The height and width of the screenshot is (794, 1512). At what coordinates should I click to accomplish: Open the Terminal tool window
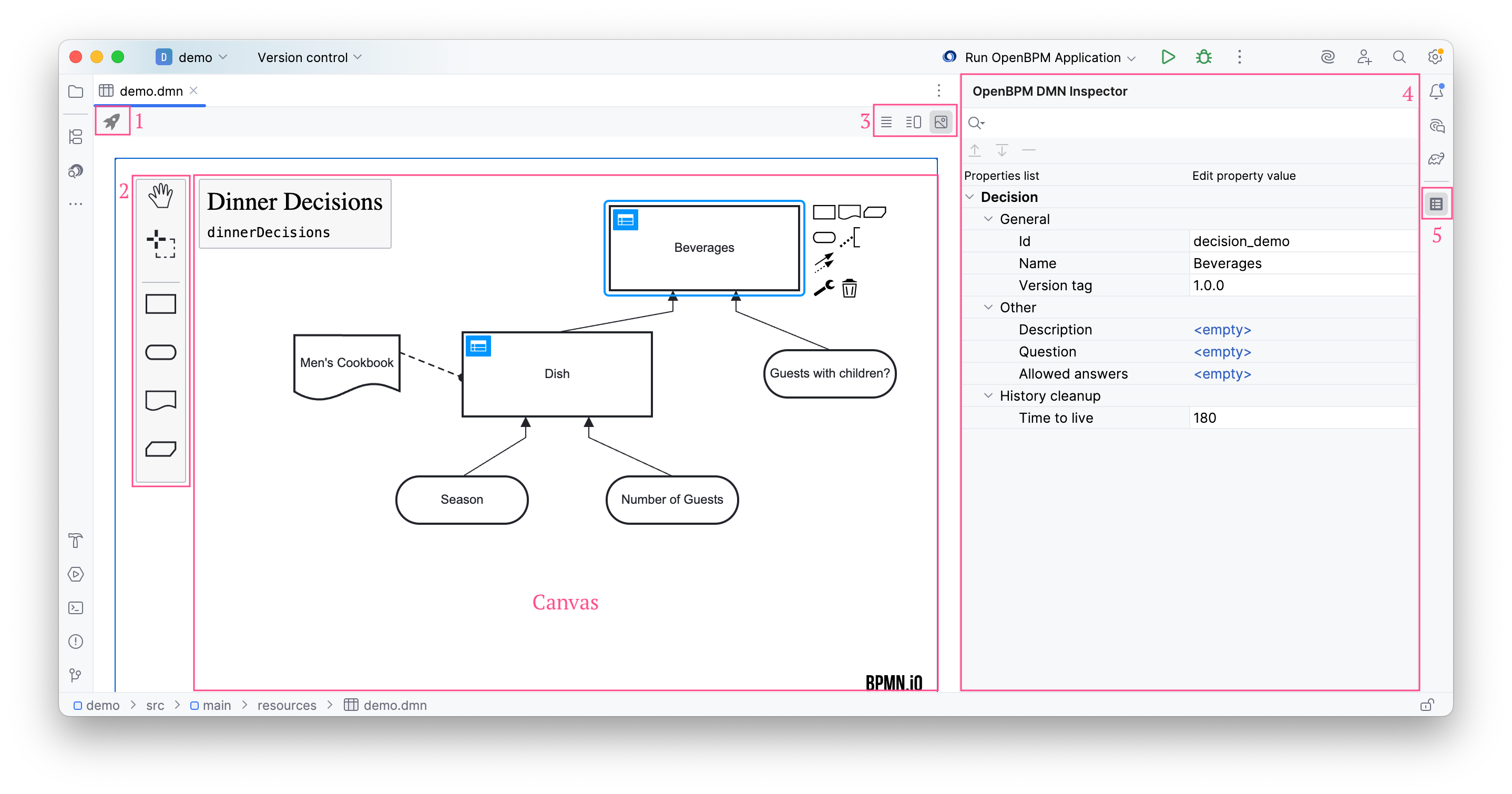[76, 608]
